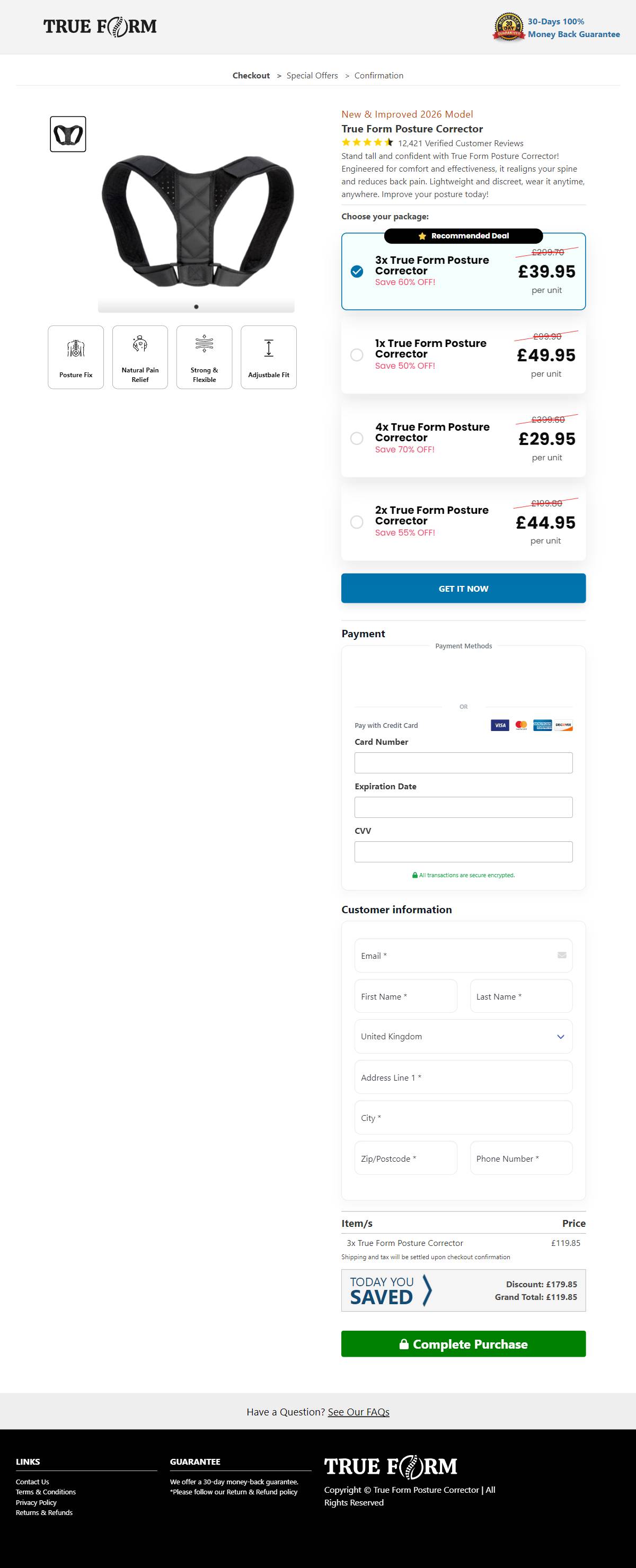Viewport: 636px width, 1568px height.
Task: Click the Posture Fix feature icon
Action: coord(76,349)
